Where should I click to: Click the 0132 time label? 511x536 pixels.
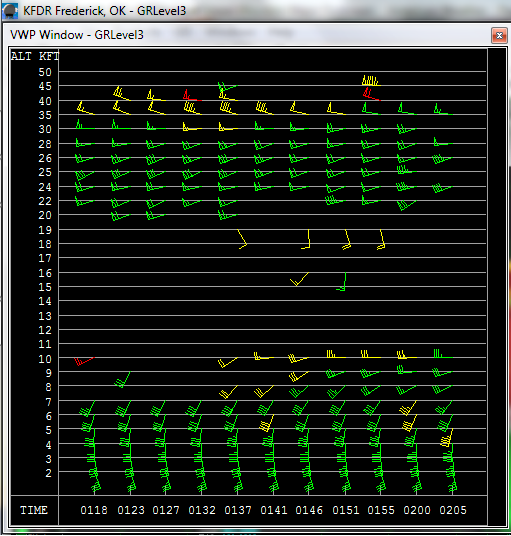tap(202, 510)
